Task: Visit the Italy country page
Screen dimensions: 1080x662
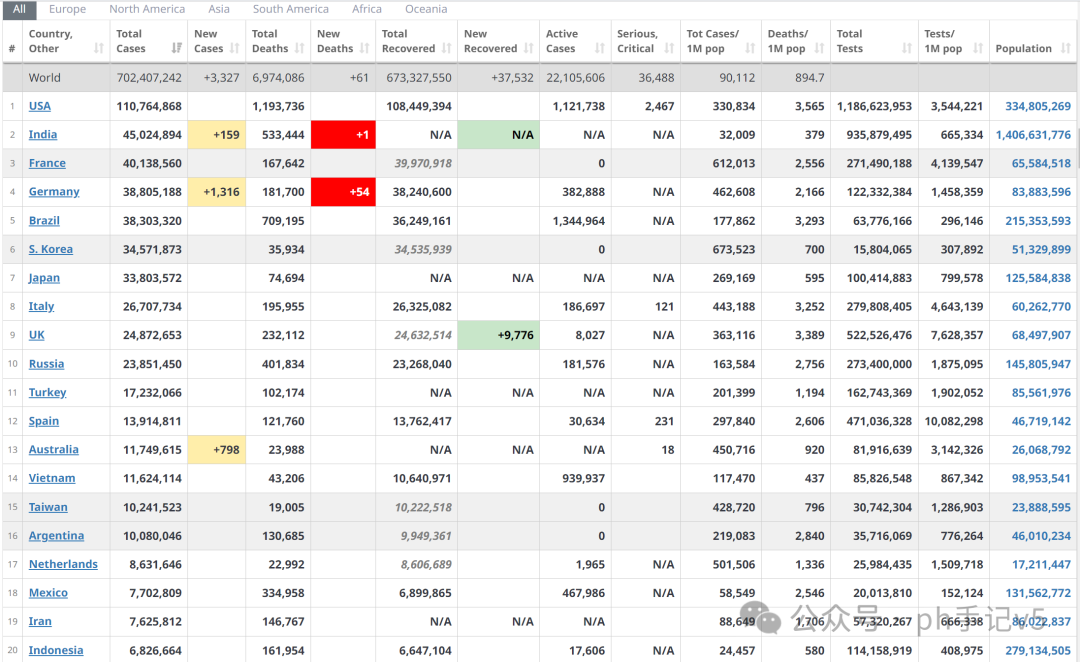Action: [41, 307]
